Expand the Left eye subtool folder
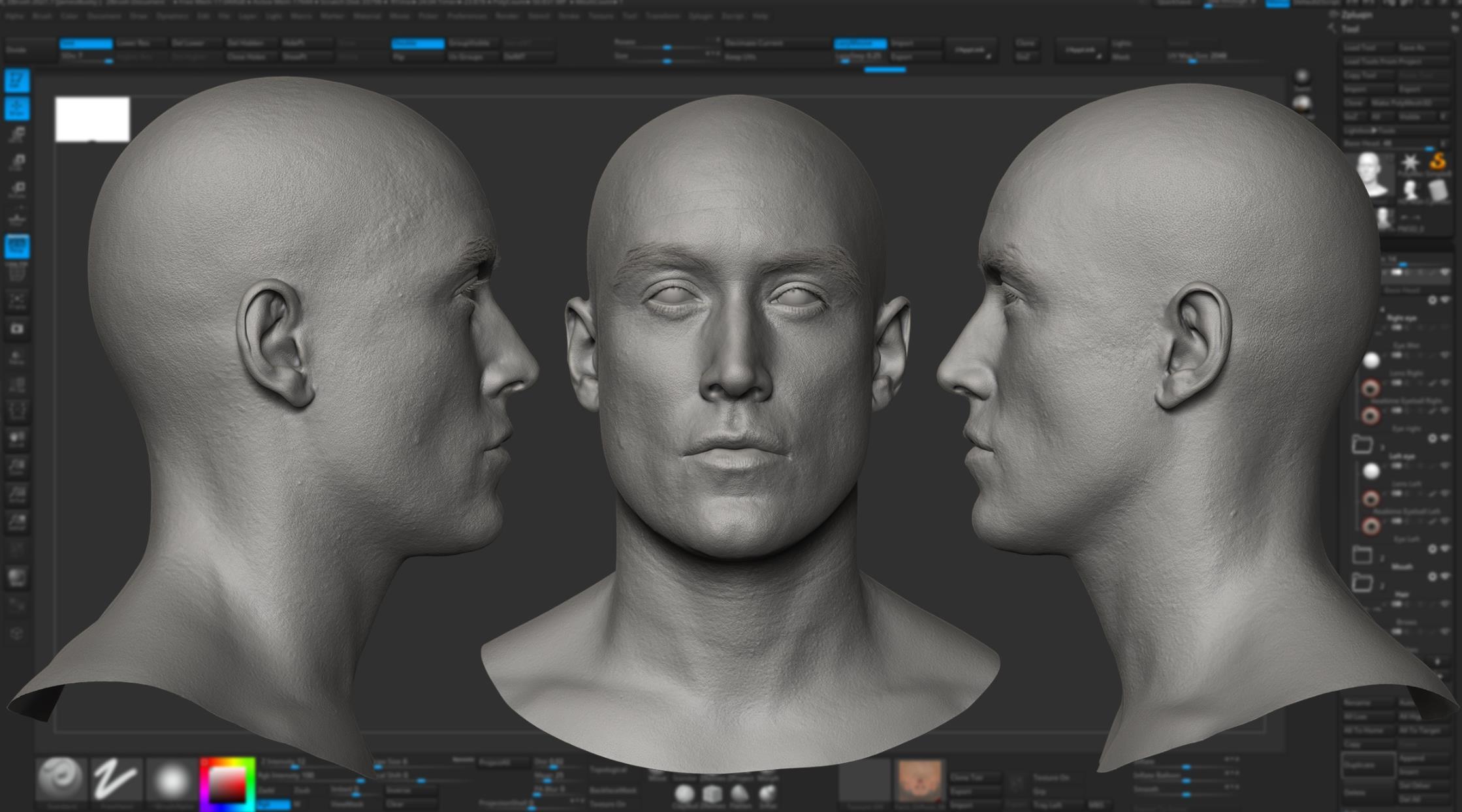The image size is (1462, 812). coord(1362,445)
